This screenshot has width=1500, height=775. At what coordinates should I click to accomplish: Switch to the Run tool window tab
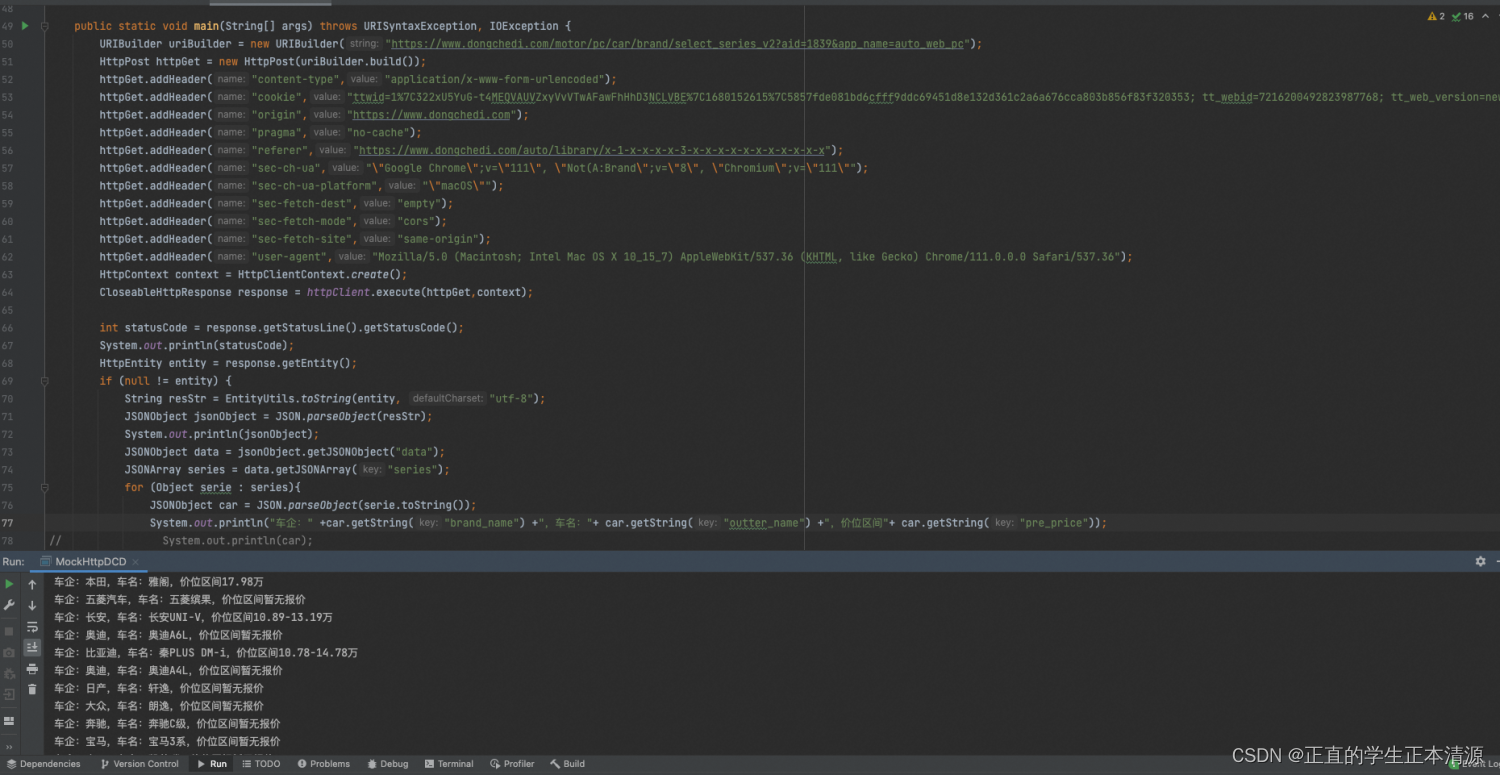tap(212, 764)
